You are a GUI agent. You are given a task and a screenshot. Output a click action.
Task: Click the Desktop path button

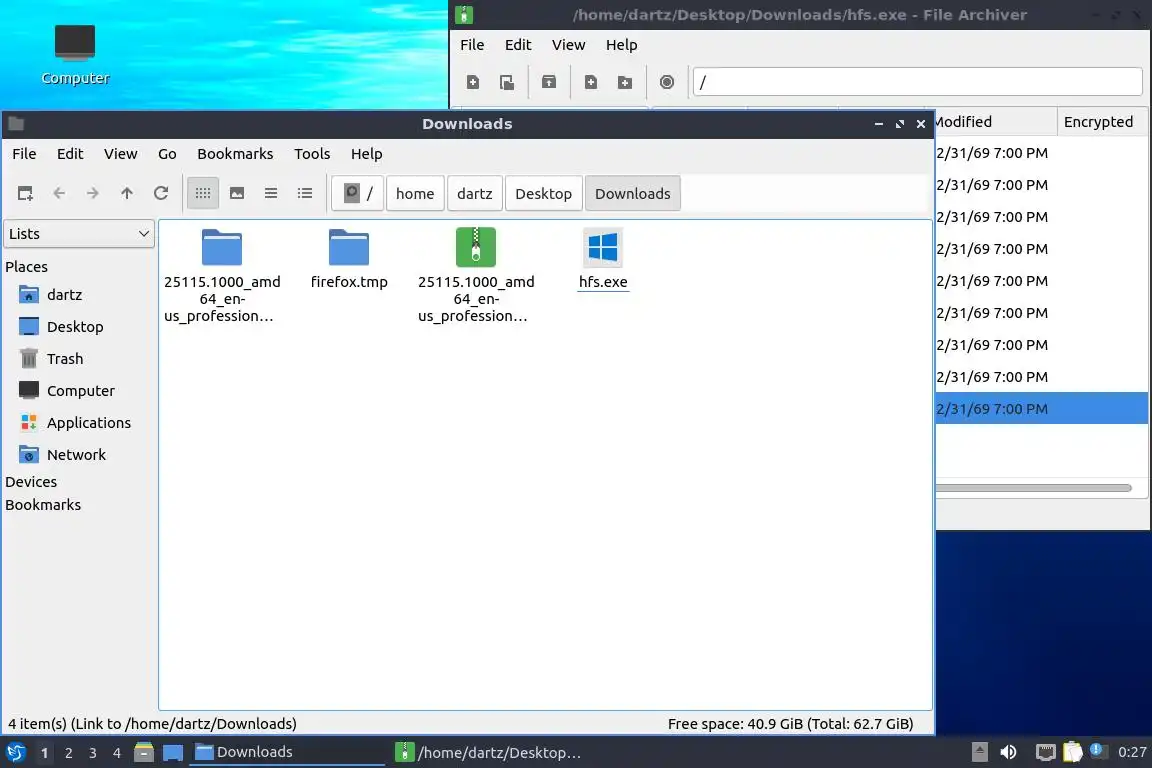(x=544, y=193)
